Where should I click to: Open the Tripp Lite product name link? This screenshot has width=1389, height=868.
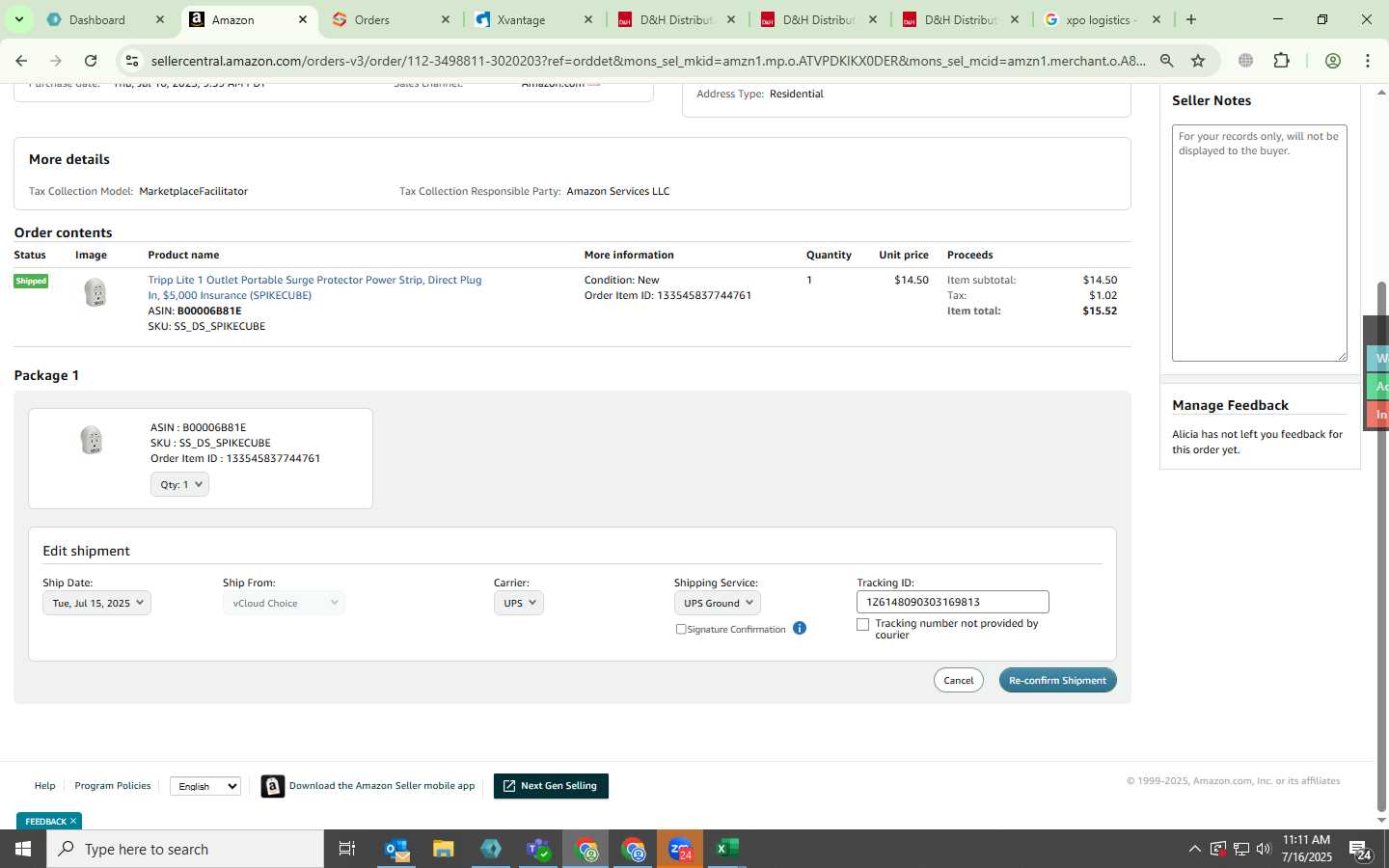coord(314,287)
